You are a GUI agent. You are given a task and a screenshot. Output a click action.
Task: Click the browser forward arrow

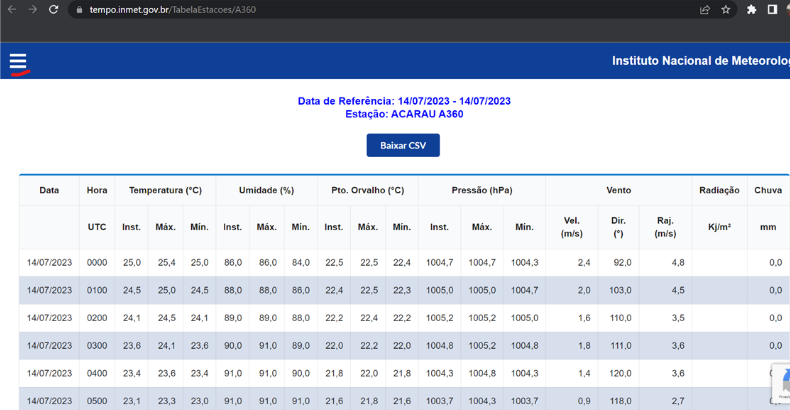(x=32, y=9)
